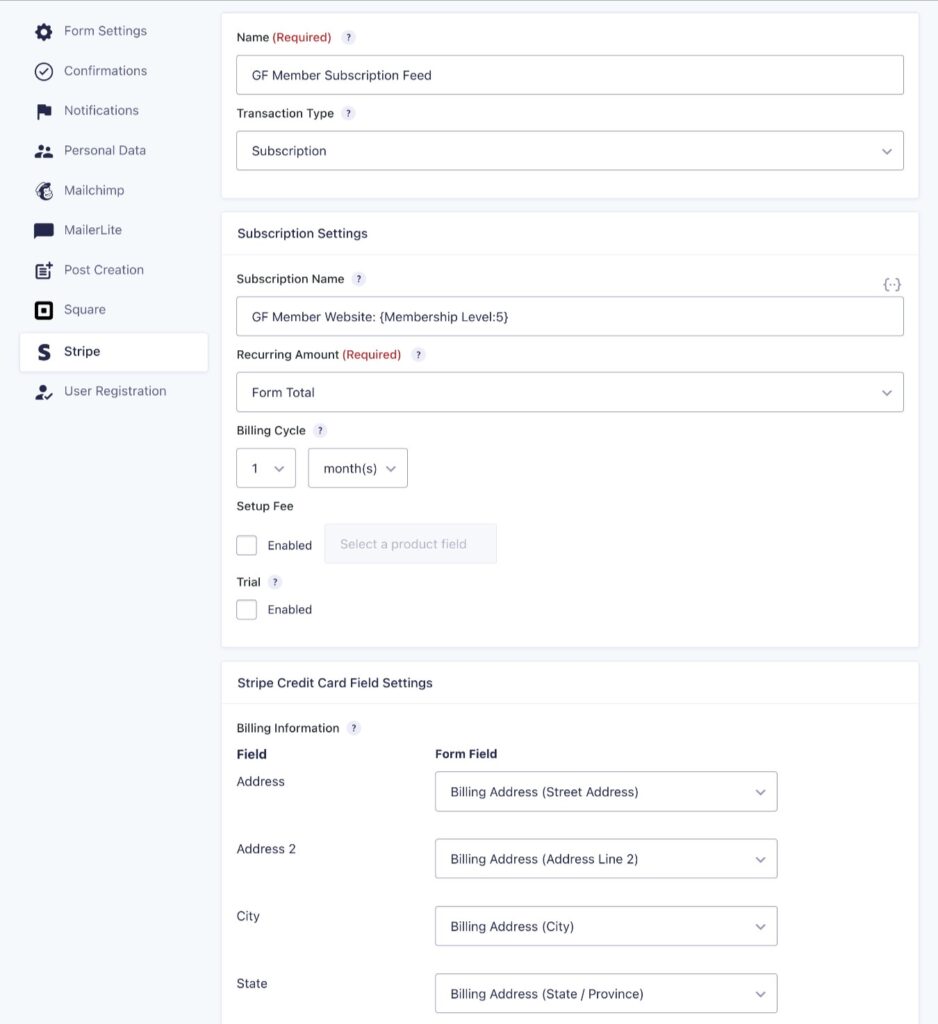Open the State form field dropdown
Screen dimensions: 938x1024
coord(606,994)
